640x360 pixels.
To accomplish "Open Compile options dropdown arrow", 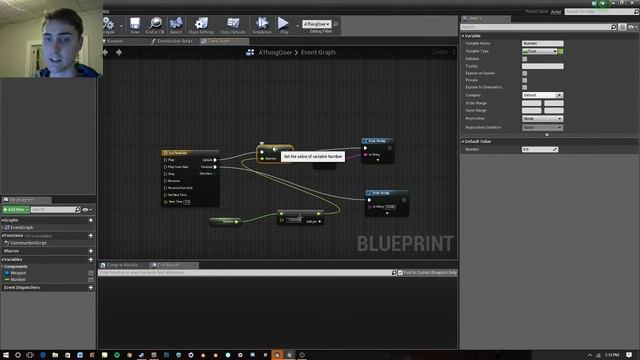I will tap(121, 26).
